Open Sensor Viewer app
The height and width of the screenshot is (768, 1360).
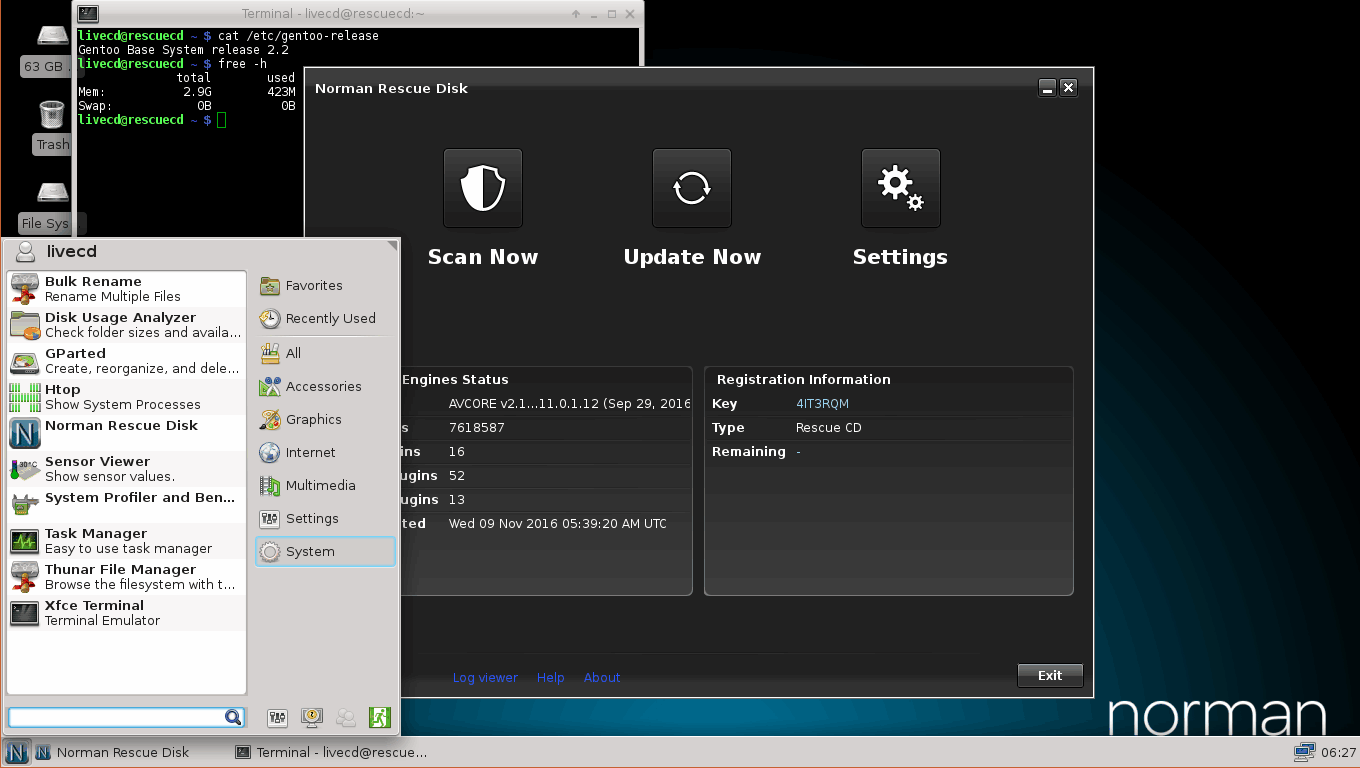click(126, 469)
